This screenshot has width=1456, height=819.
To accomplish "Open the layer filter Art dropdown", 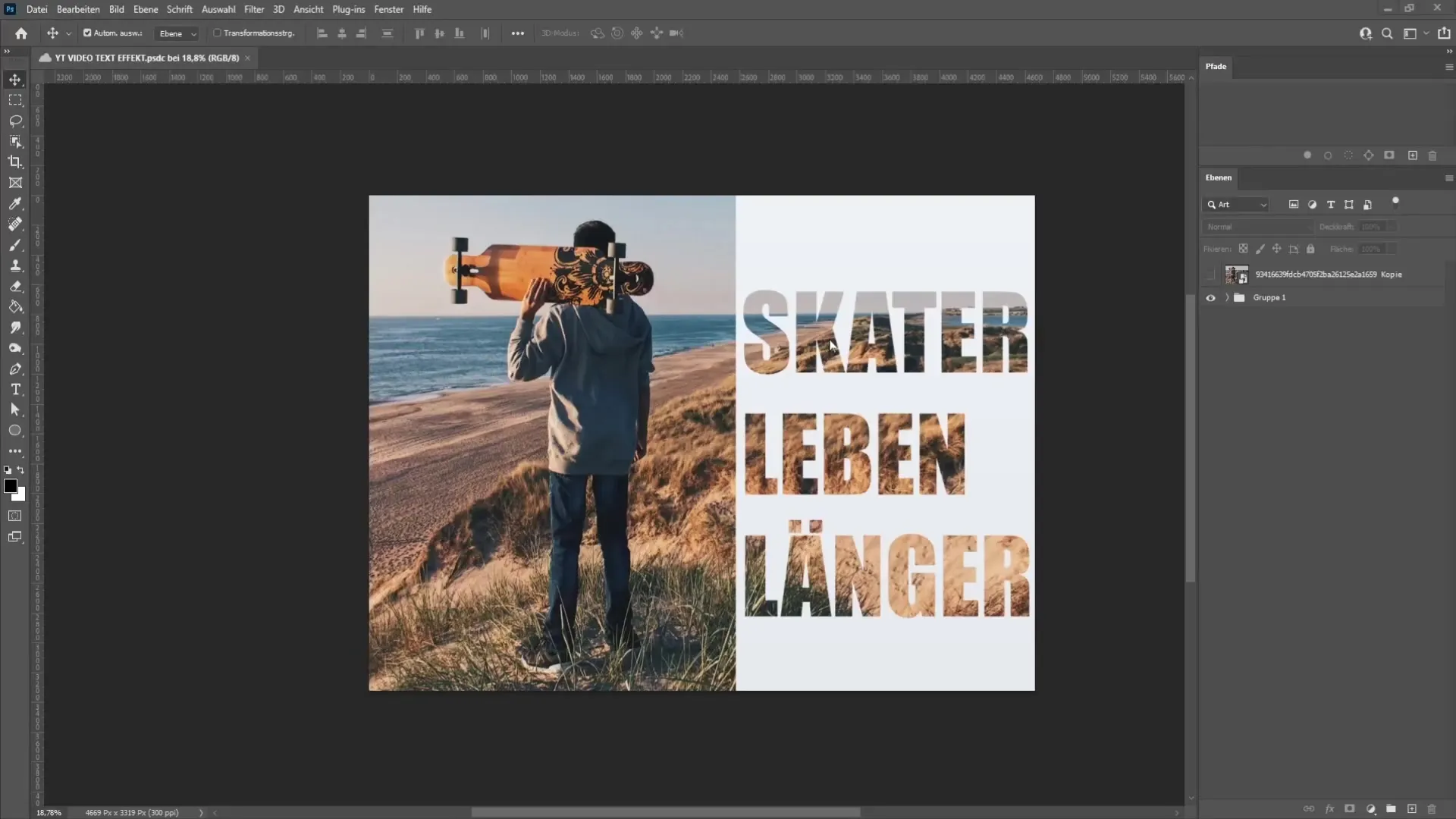I will (1236, 205).
